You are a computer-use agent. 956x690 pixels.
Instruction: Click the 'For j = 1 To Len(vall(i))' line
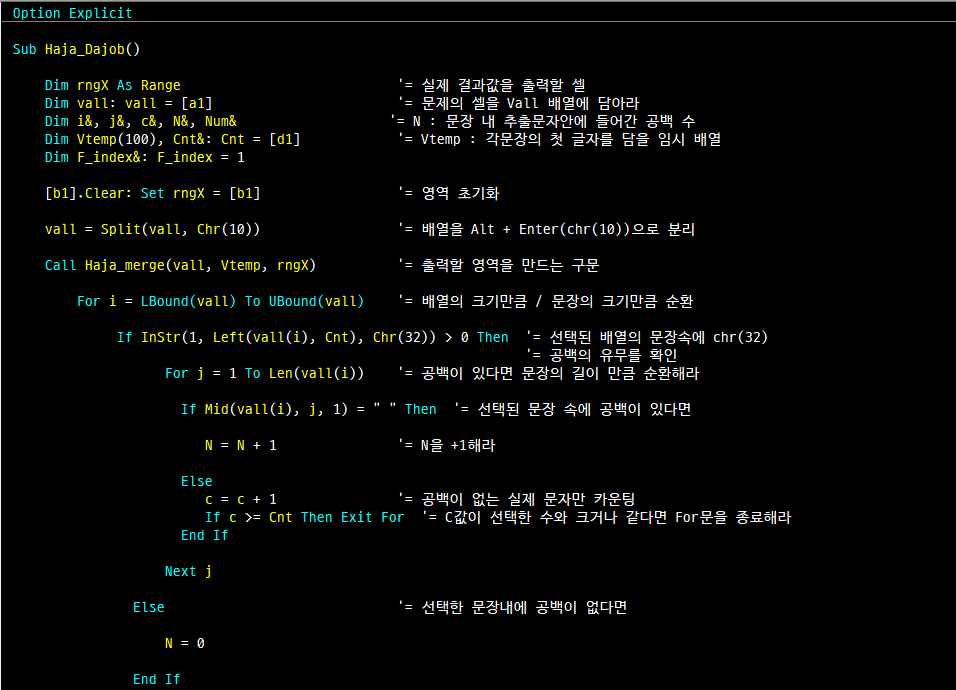pos(264,373)
